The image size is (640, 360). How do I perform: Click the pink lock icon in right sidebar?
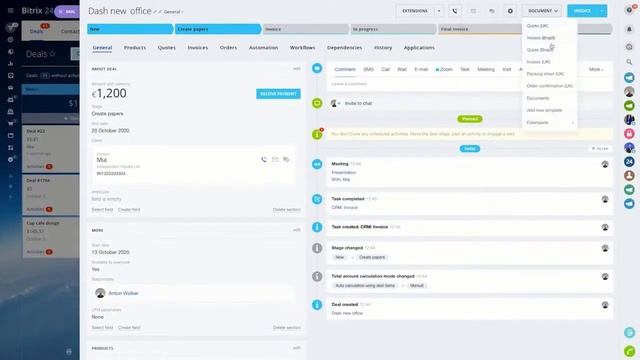[x=629, y=133]
